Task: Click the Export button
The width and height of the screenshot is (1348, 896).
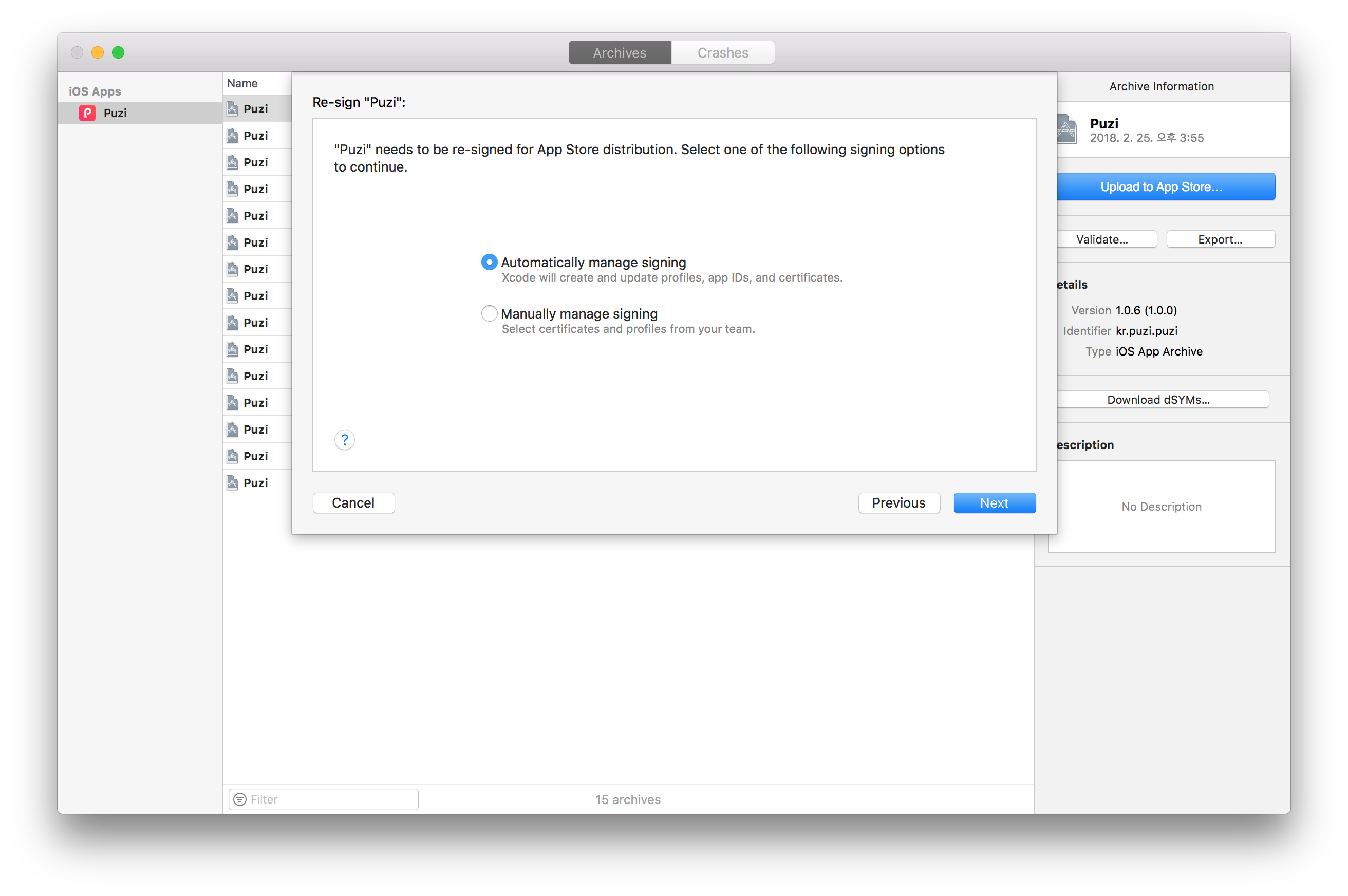Action: (1220, 239)
